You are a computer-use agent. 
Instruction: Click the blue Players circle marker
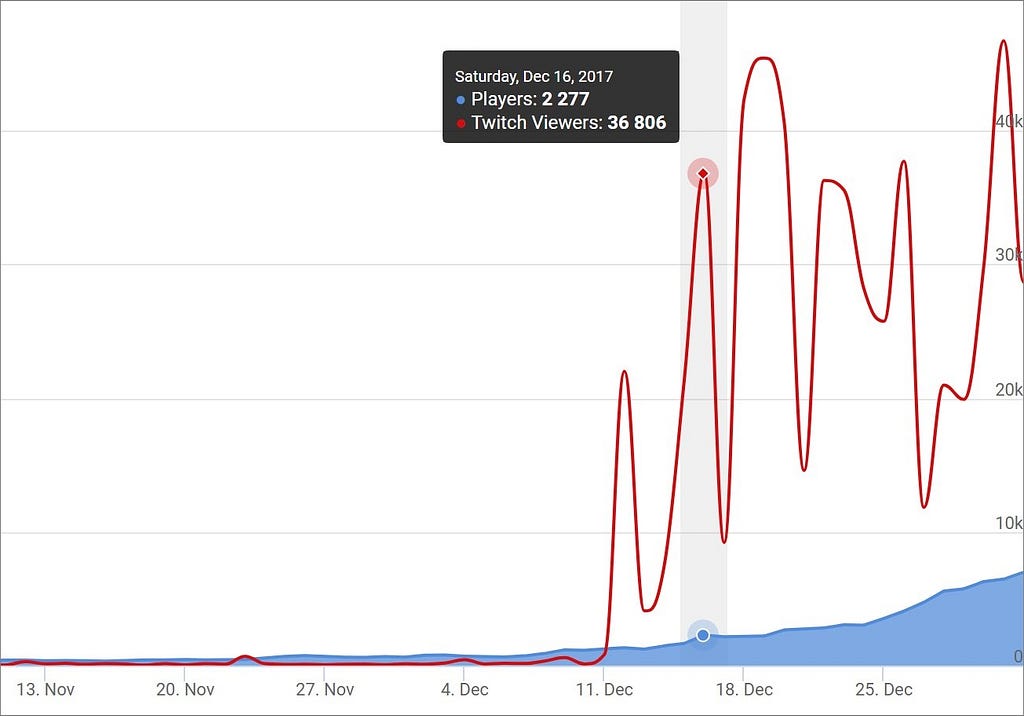click(x=703, y=635)
